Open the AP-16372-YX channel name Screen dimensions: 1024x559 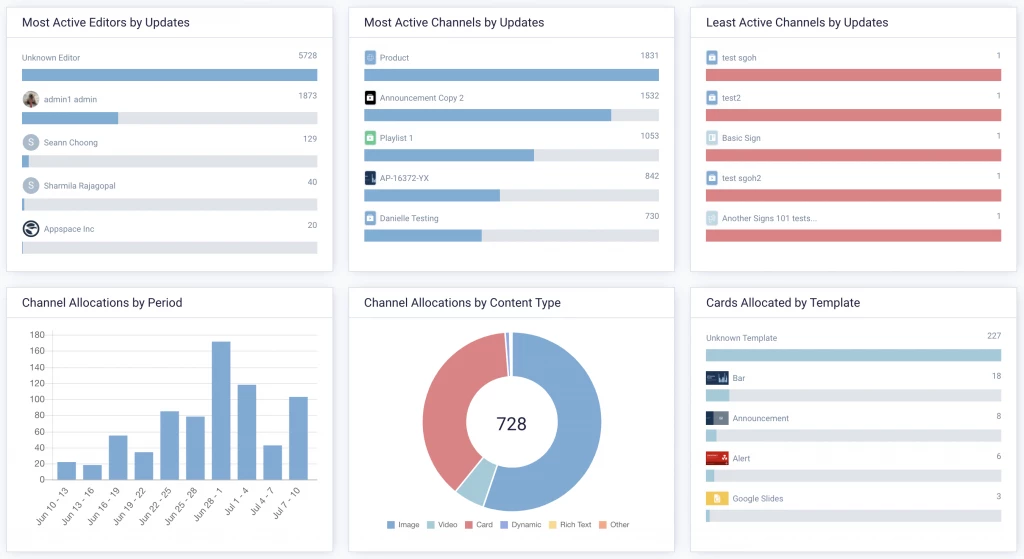404,178
